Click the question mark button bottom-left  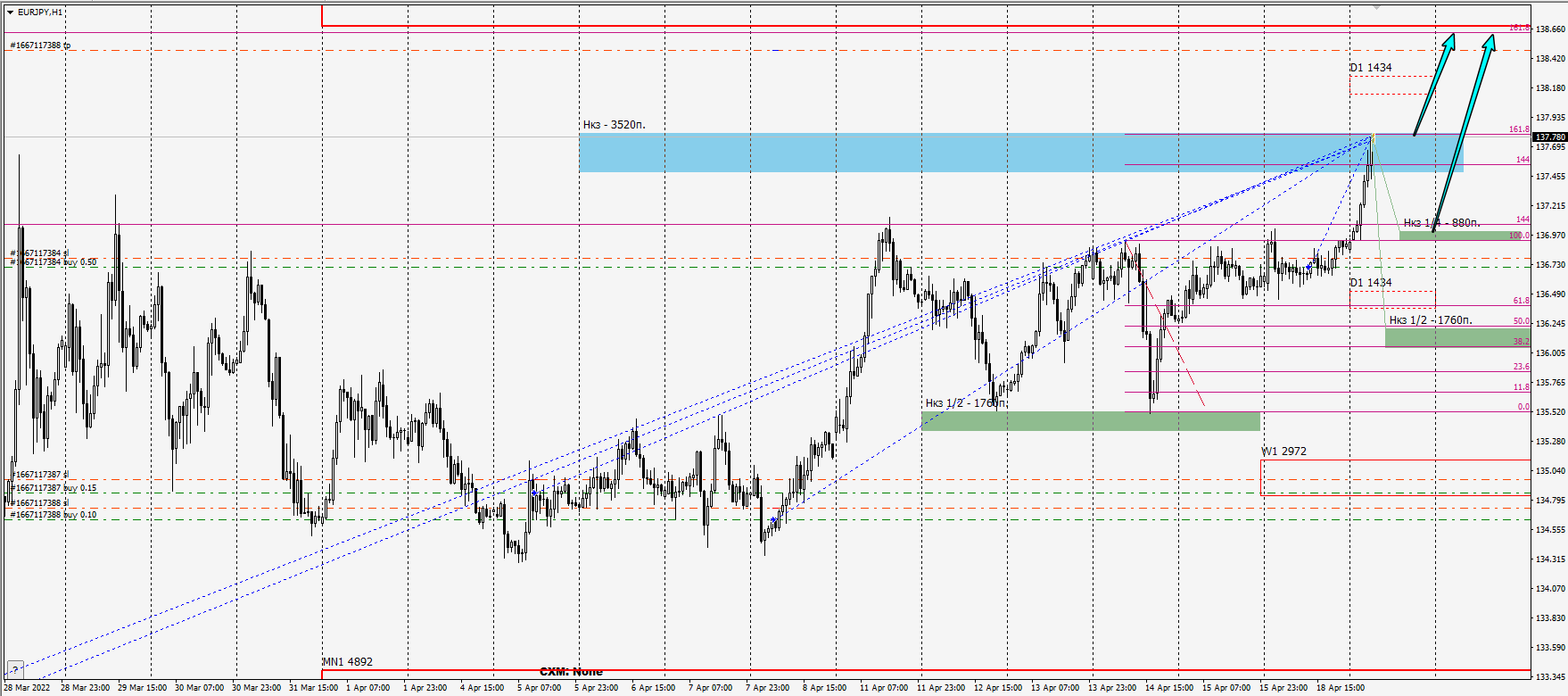tap(14, 670)
